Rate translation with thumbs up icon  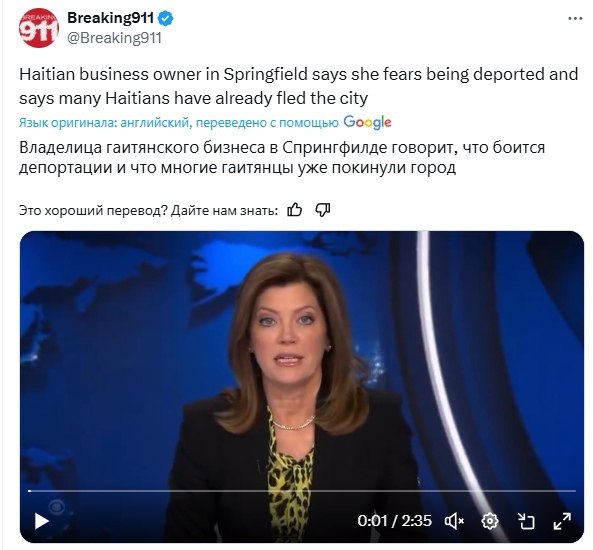295,210
